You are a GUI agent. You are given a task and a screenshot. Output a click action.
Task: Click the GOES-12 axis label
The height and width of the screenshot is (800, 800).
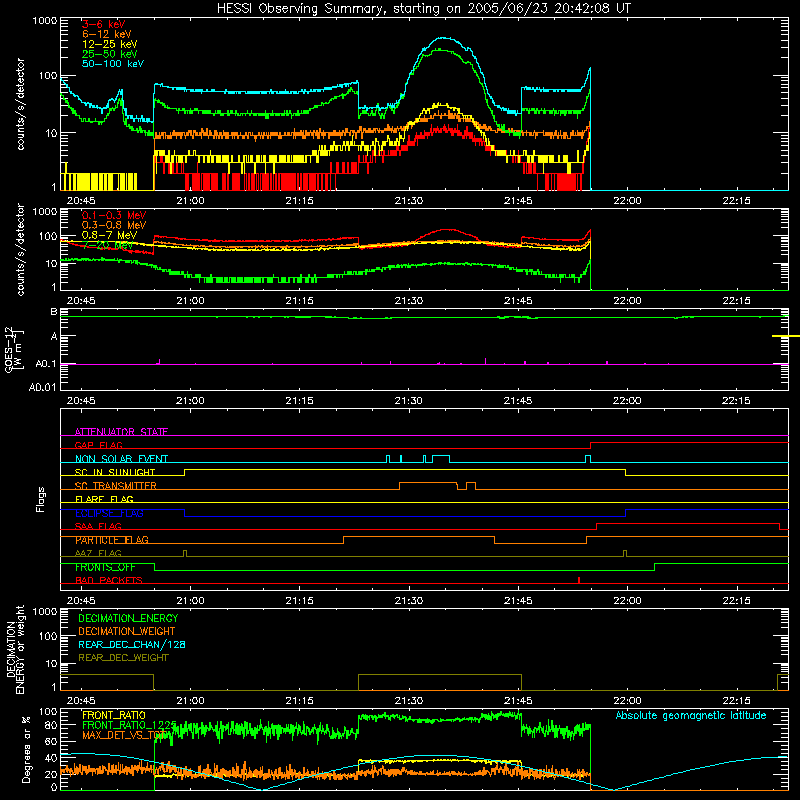[14, 349]
